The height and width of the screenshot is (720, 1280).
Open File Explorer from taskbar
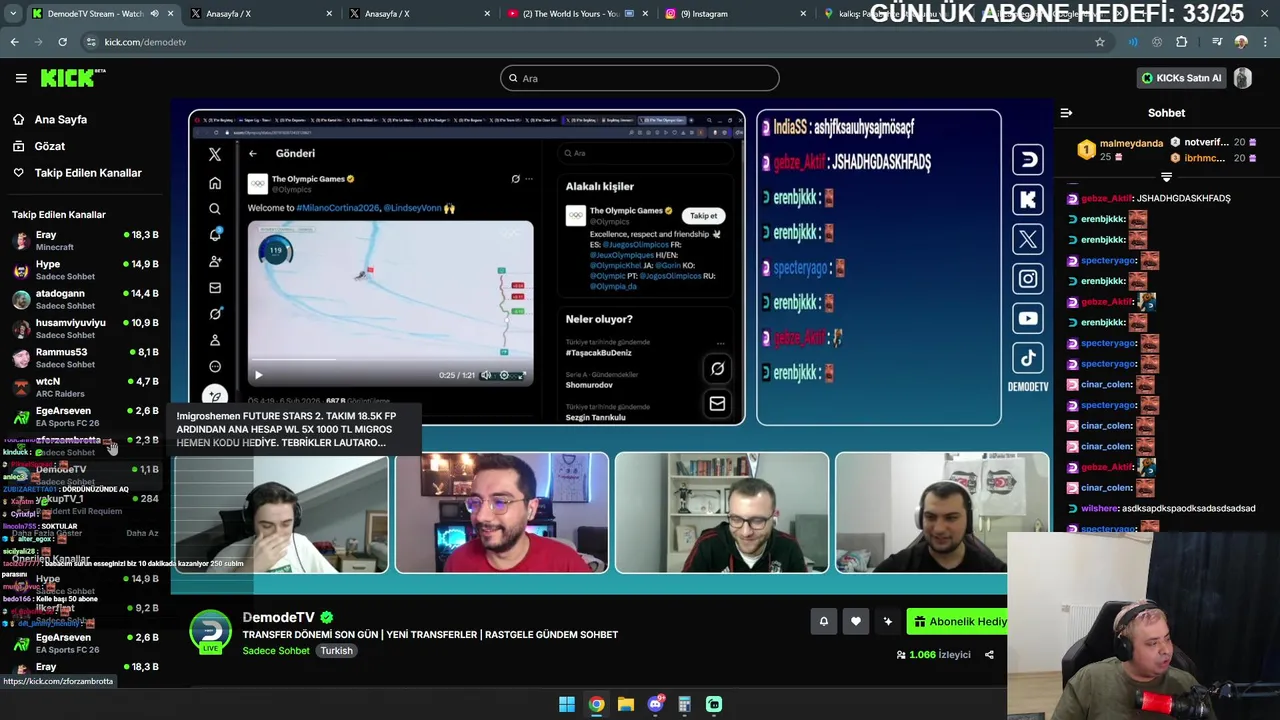pos(626,704)
